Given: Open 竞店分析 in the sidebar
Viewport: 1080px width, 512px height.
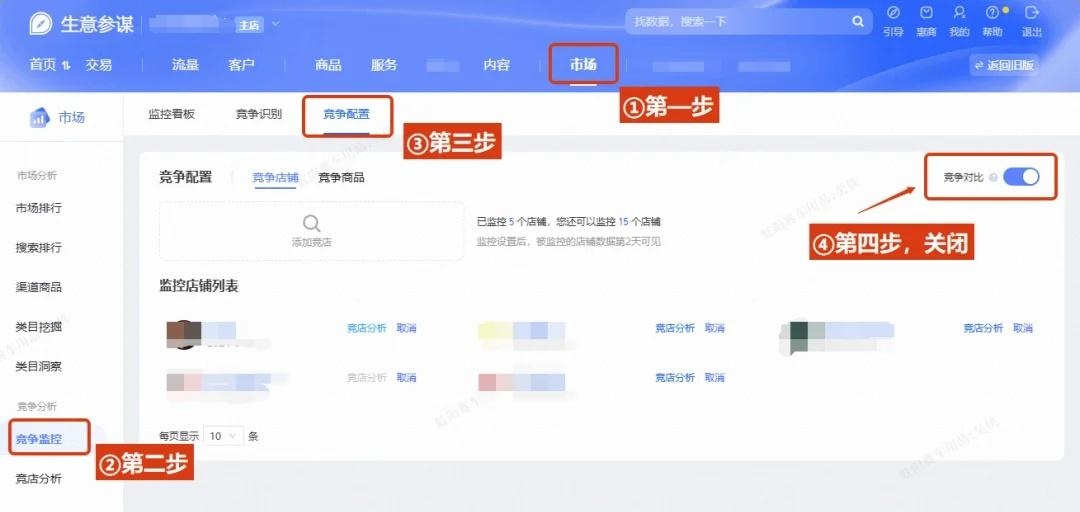Looking at the screenshot, I should 39,478.
